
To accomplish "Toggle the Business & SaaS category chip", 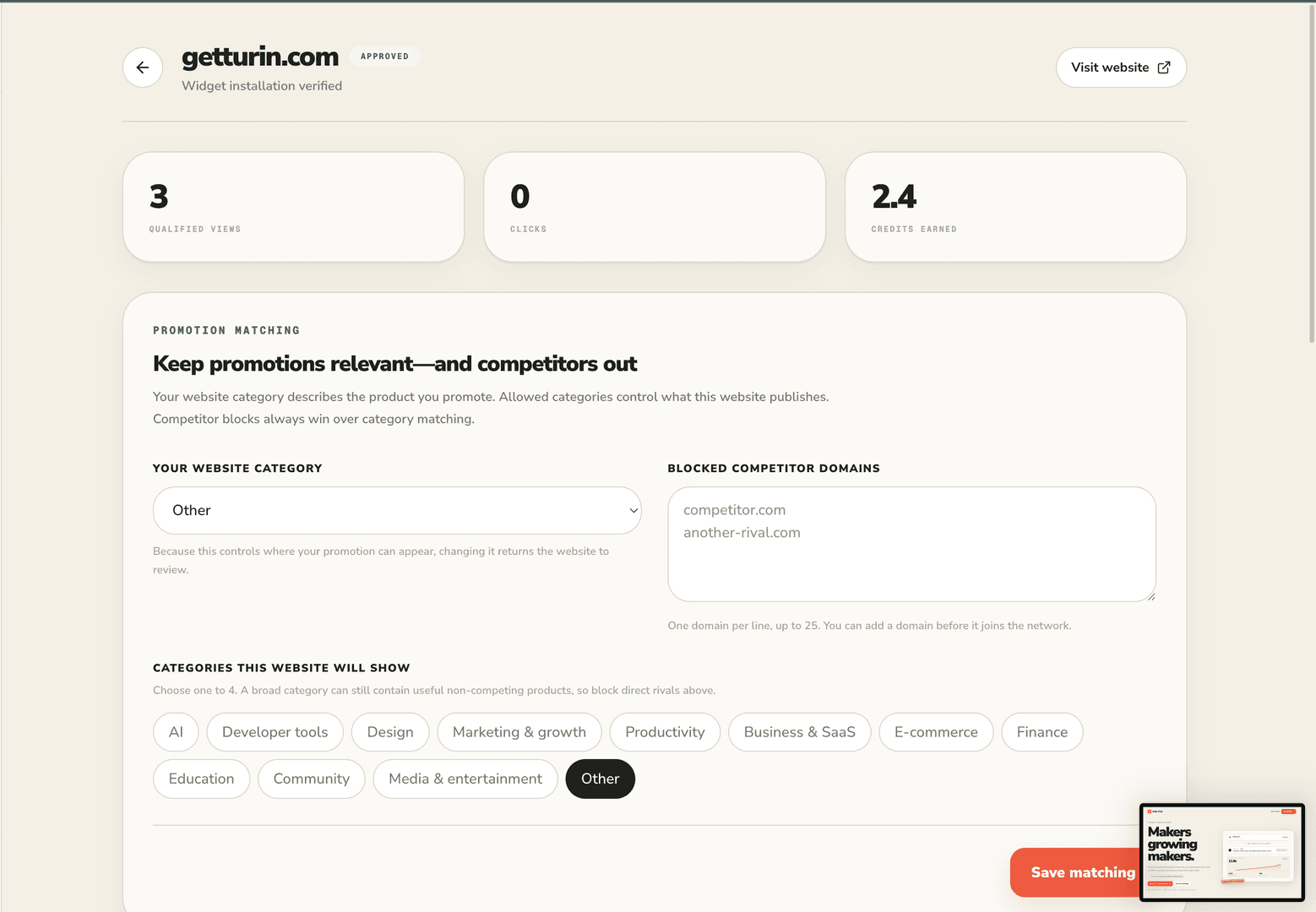I will point(800,732).
